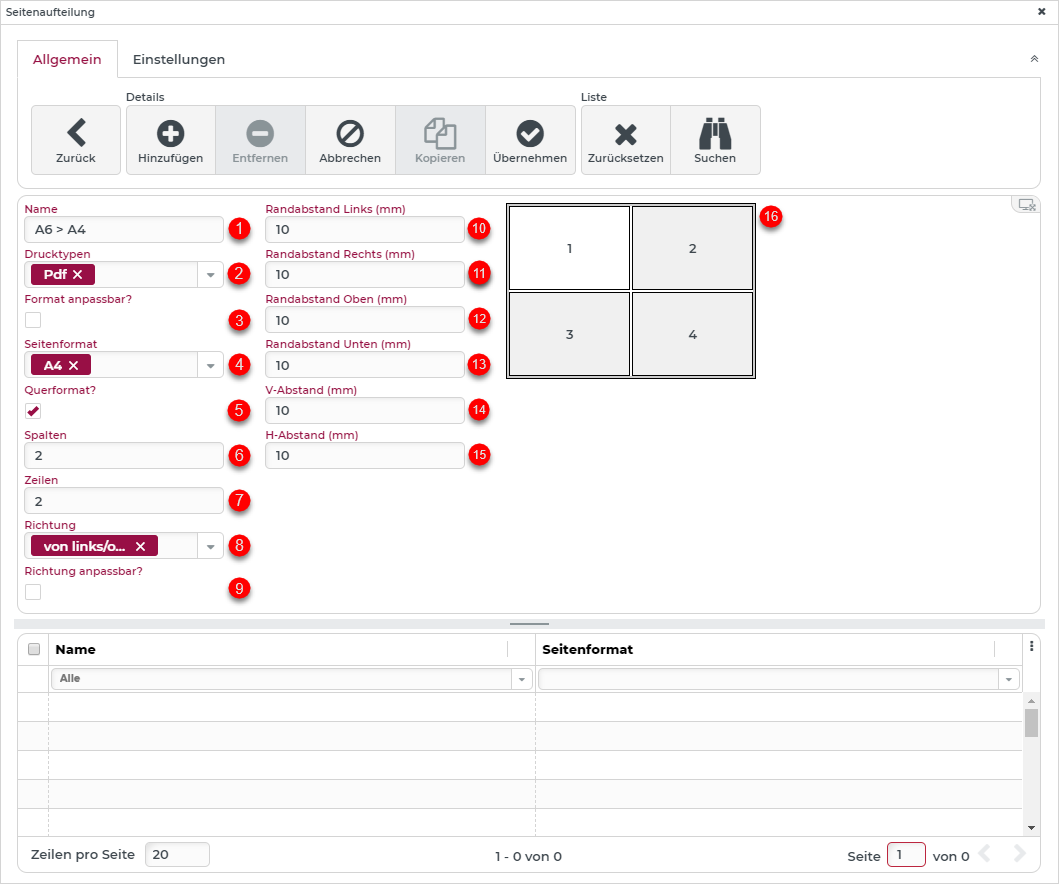Click the Hinzufügen plus icon
The width and height of the screenshot is (1059, 884).
tap(170, 132)
